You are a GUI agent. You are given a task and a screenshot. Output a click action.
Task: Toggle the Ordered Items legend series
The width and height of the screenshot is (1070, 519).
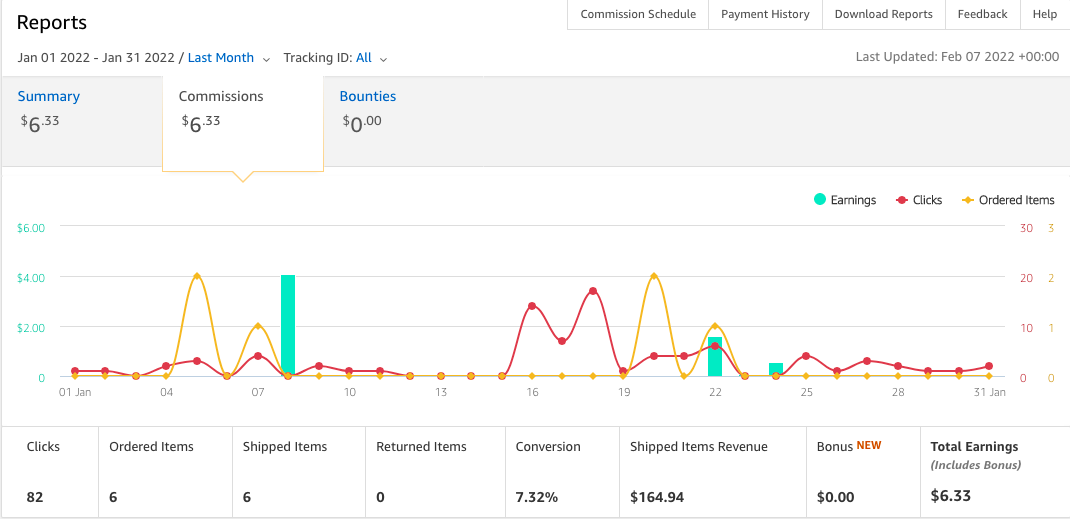point(1007,200)
